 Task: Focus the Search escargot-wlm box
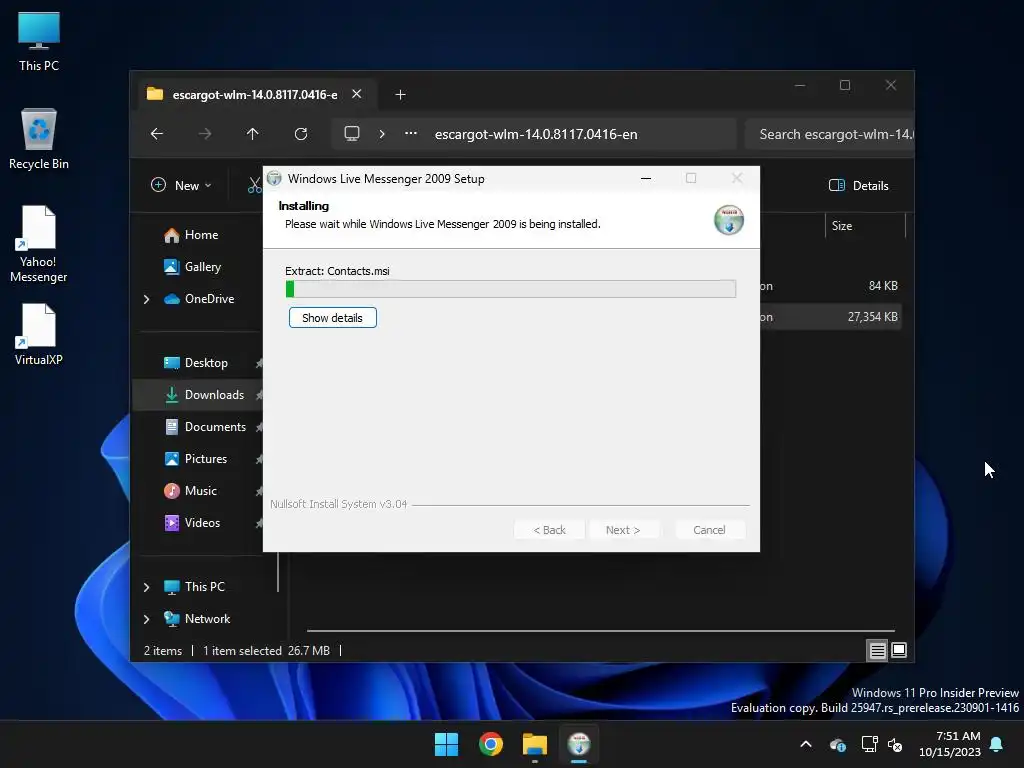point(829,134)
